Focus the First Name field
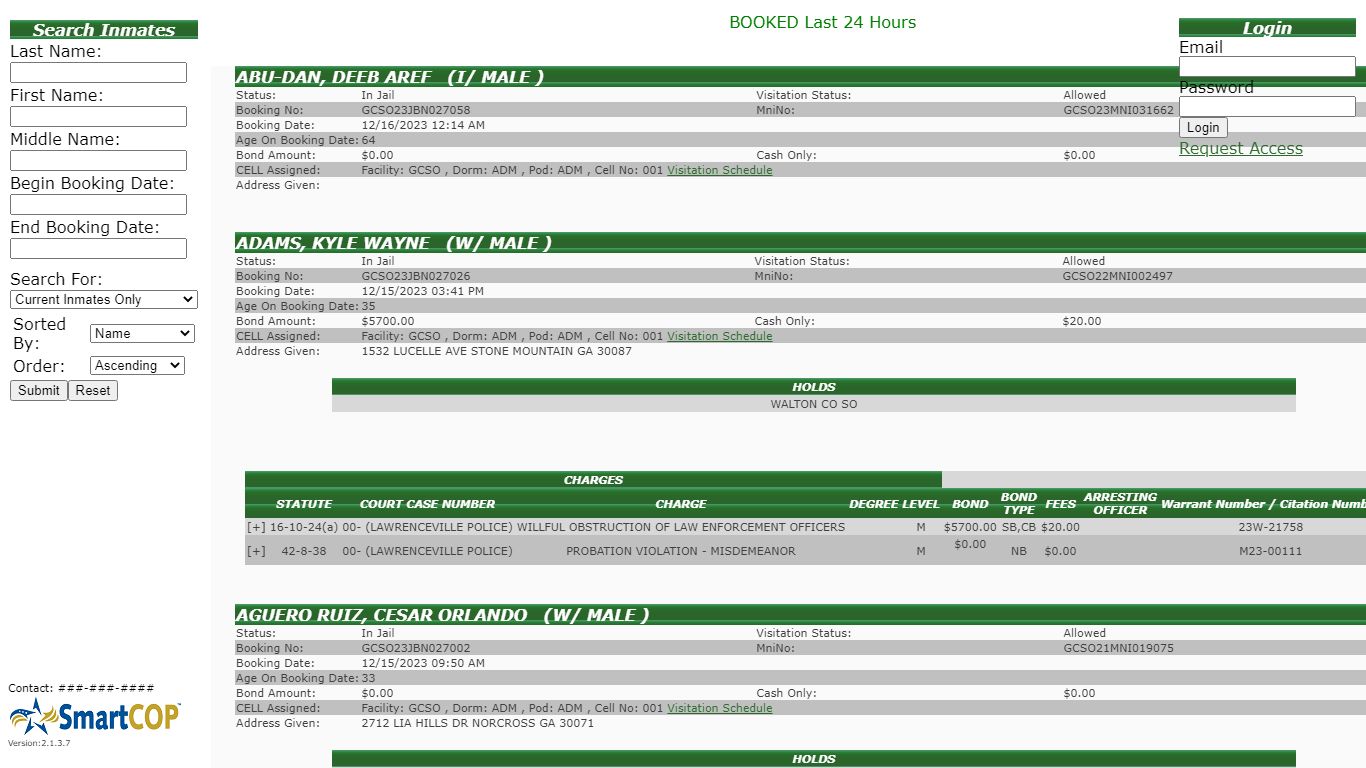Image resolution: width=1366 pixels, height=768 pixels. click(x=98, y=116)
